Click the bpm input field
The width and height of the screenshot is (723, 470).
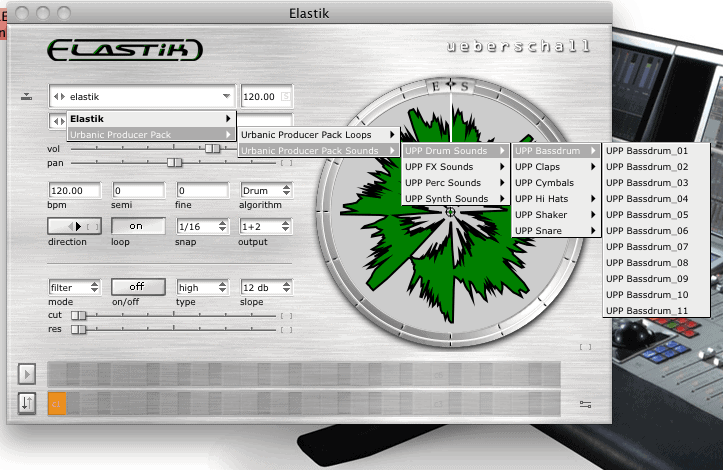(x=74, y=190)
